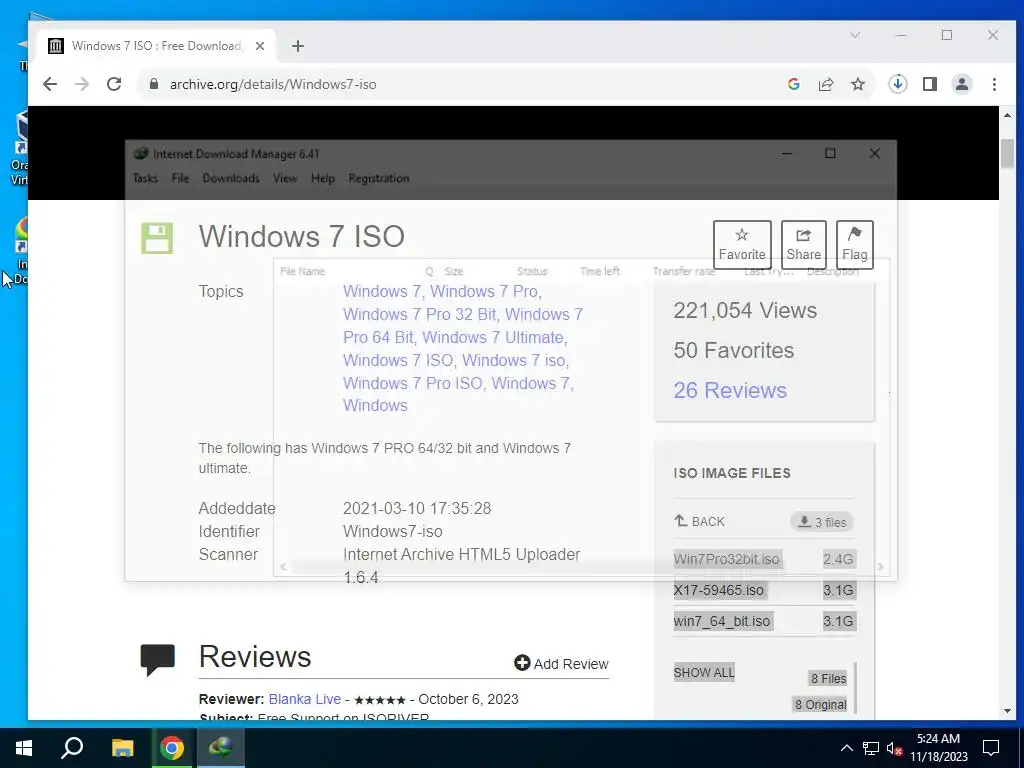1024x768 pixels.
Task: Click the Q column header in IDM
Action: tap(429, 272)
